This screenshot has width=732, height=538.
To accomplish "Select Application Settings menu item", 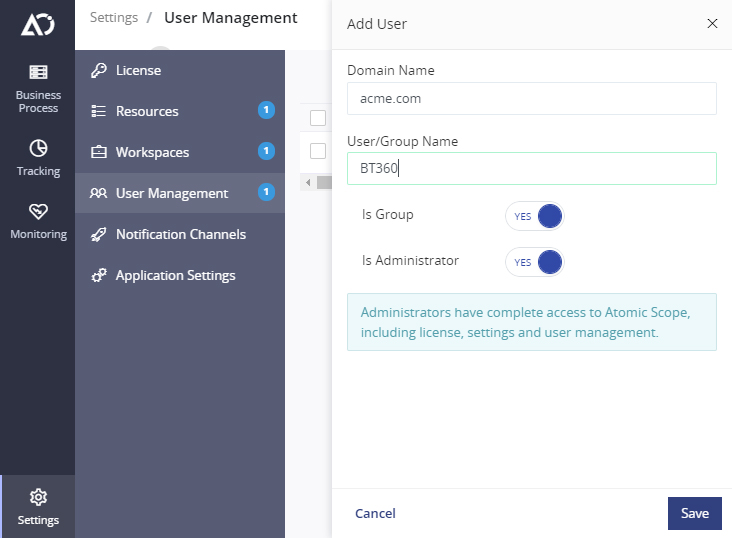I will coord(180,275).
